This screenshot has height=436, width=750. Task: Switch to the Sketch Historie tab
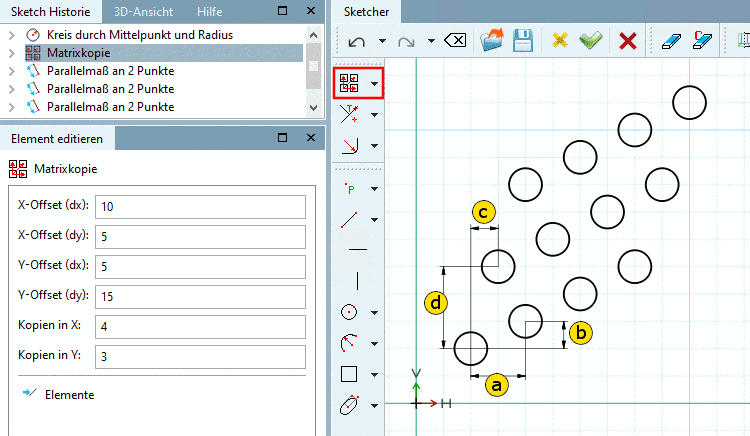click(51, 11)
